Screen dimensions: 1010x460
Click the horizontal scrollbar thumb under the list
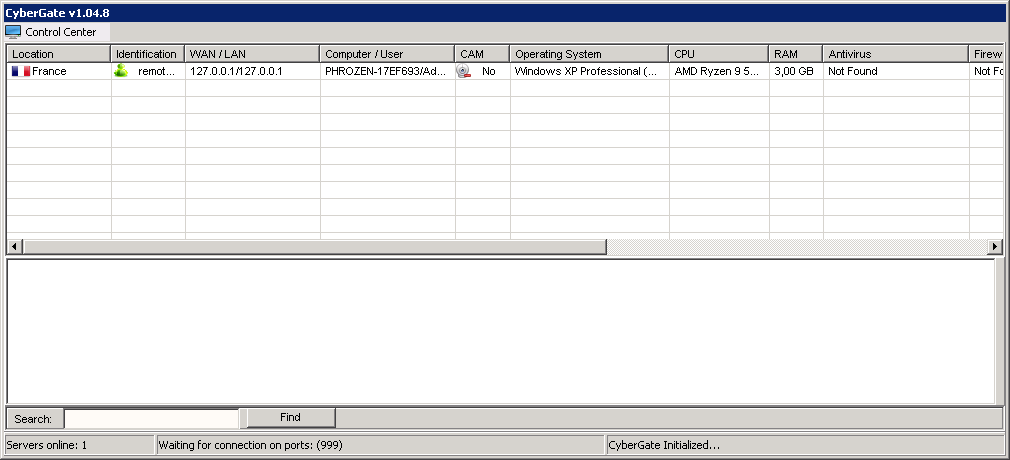click(x=314, y=247)
